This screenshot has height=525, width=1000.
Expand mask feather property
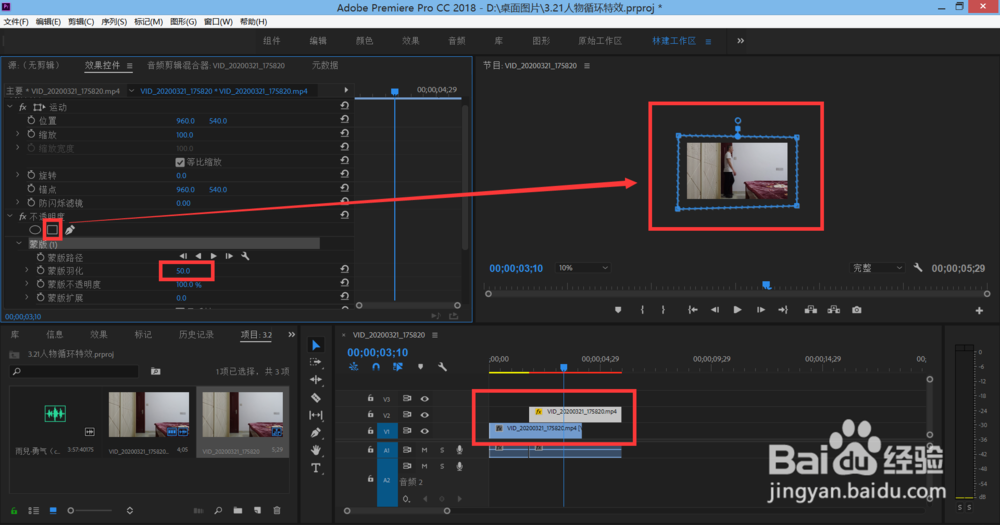click(x=27, y=270)
